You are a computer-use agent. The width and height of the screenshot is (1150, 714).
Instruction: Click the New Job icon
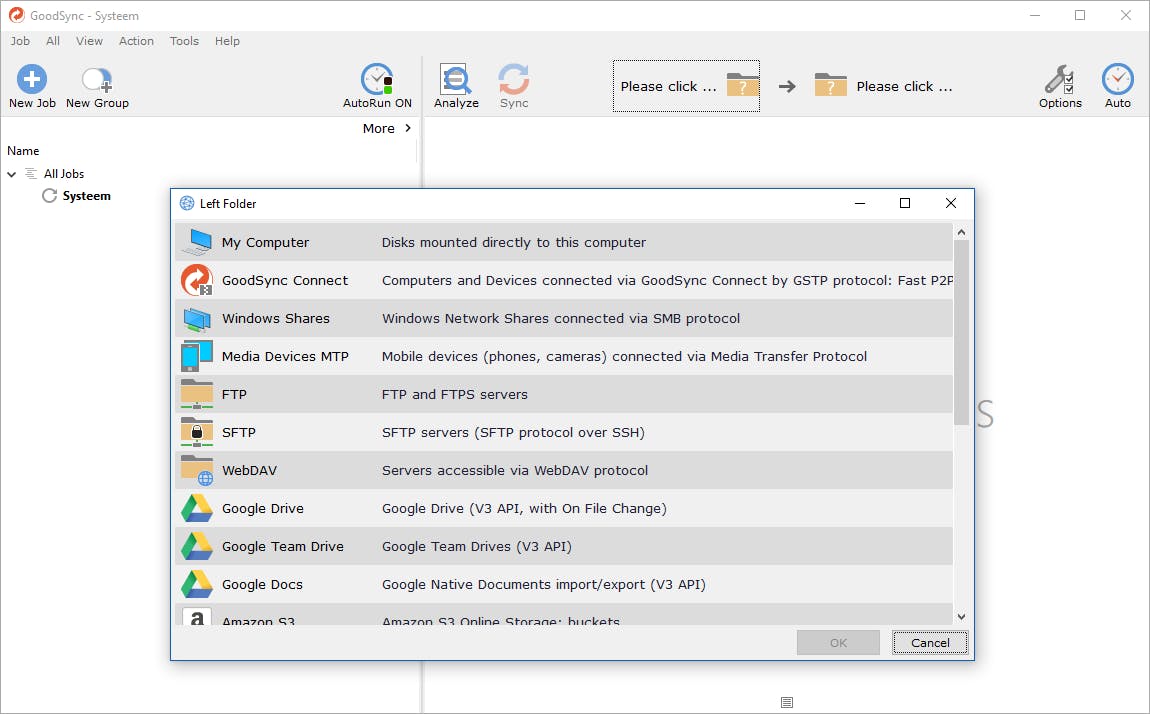coord(32,80)
